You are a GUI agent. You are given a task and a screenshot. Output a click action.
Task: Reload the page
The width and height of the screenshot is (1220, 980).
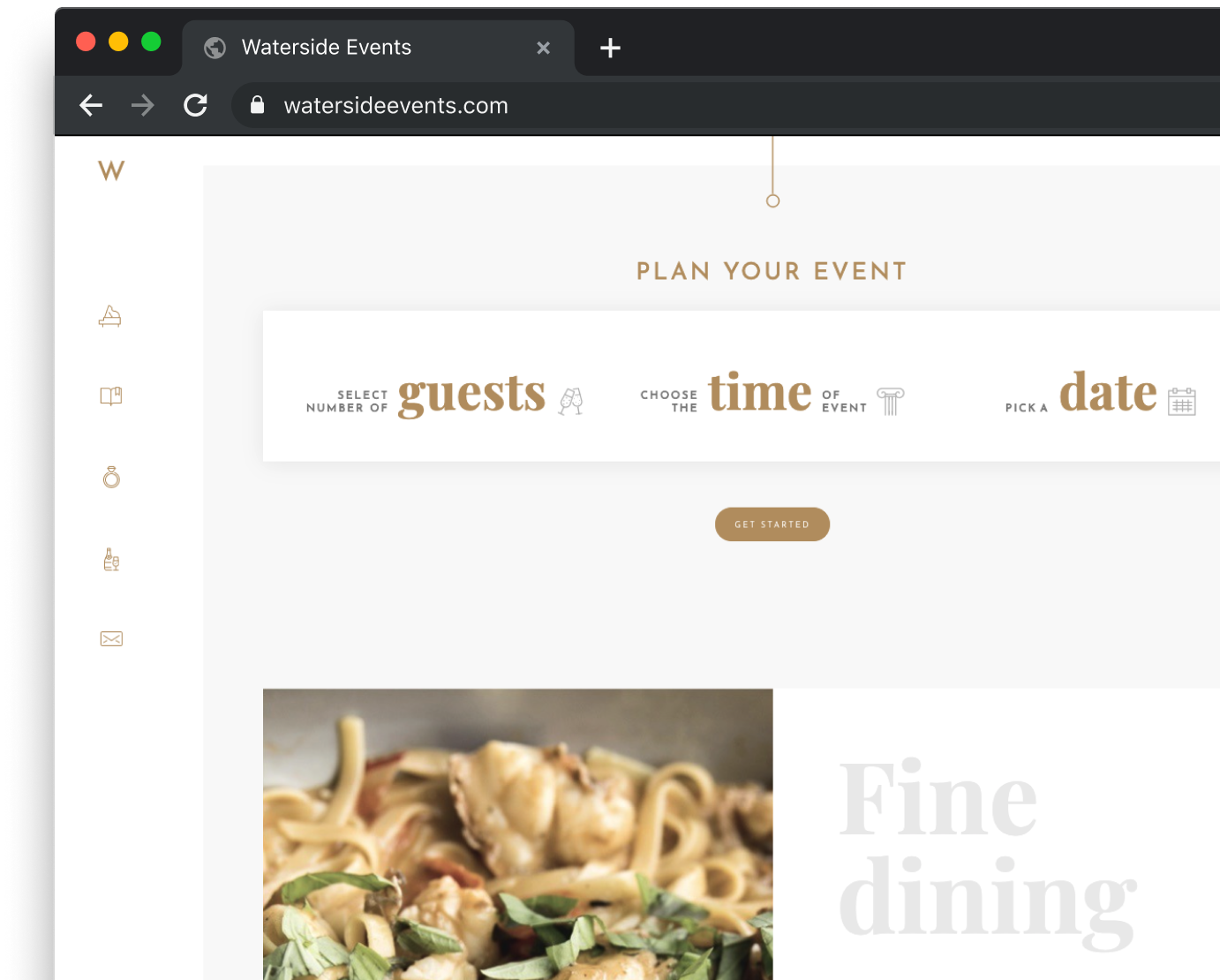point(195,106)
